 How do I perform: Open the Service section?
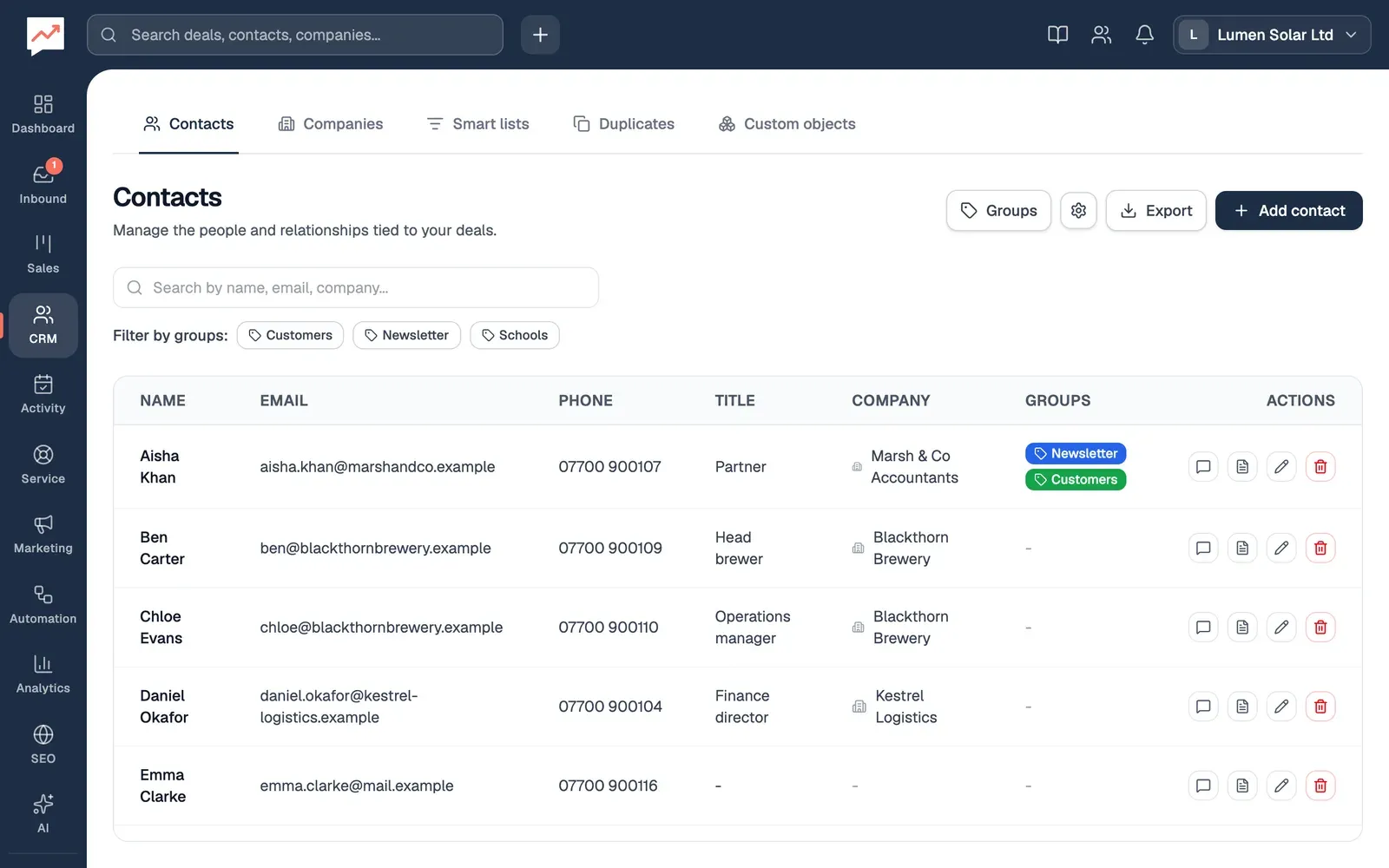point(43,465)
